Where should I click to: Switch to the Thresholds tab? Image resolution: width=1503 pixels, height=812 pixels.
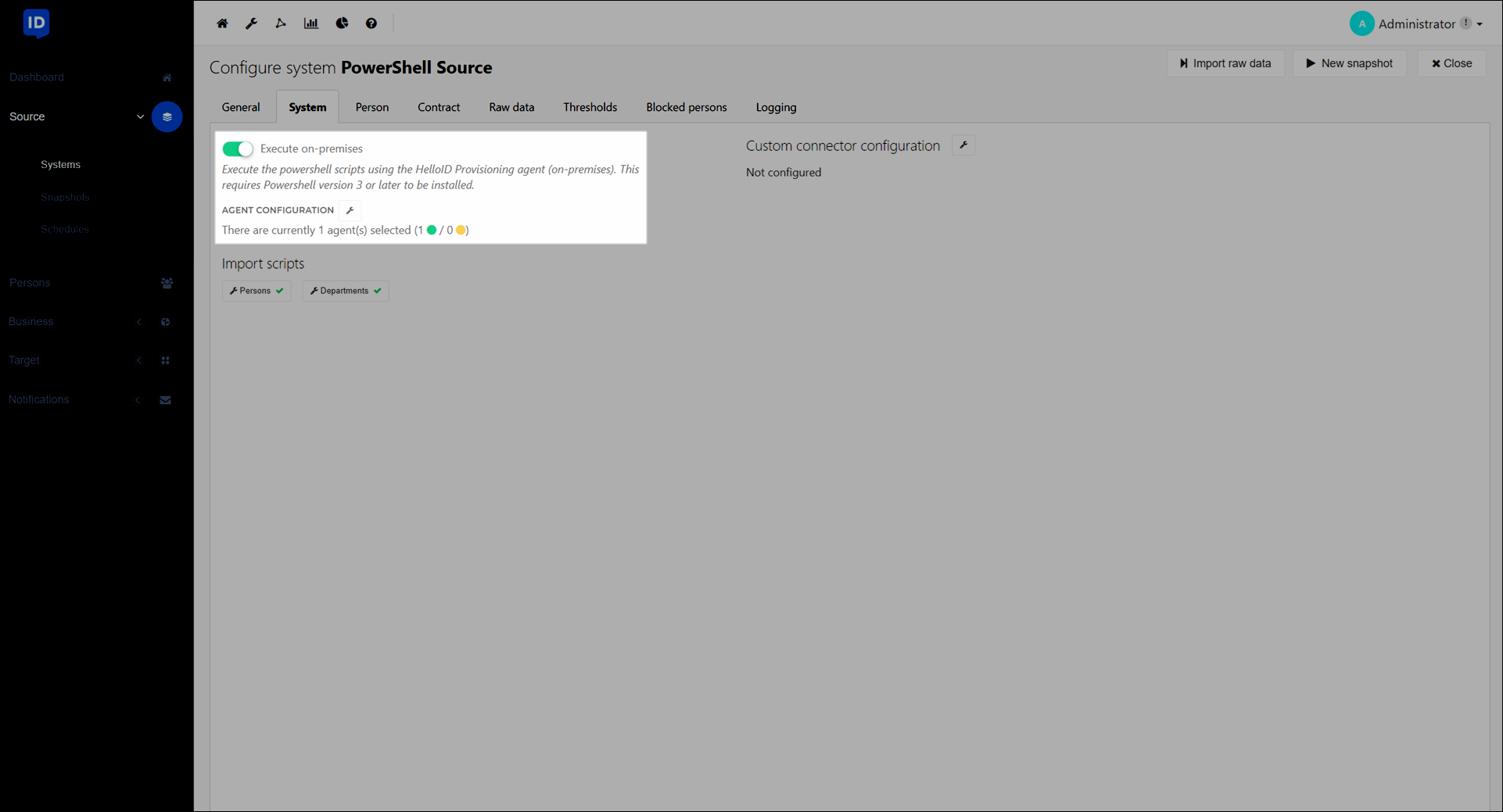pyautogui.click(x=590, y=107)
